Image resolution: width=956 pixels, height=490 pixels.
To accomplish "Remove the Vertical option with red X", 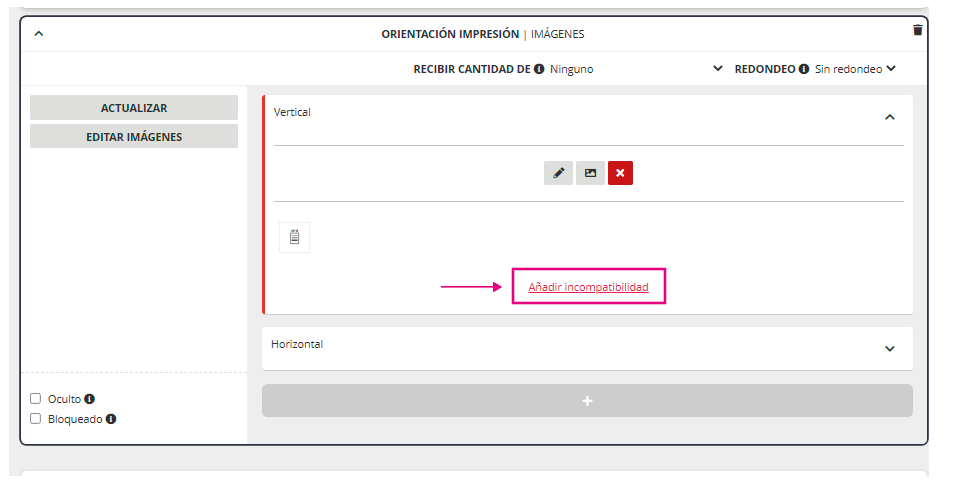I will tap(620, 173).
